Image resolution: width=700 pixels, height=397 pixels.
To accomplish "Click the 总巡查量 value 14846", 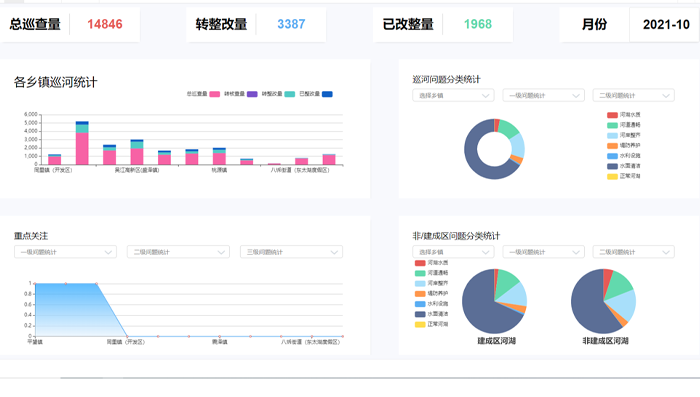I will 105,24.
